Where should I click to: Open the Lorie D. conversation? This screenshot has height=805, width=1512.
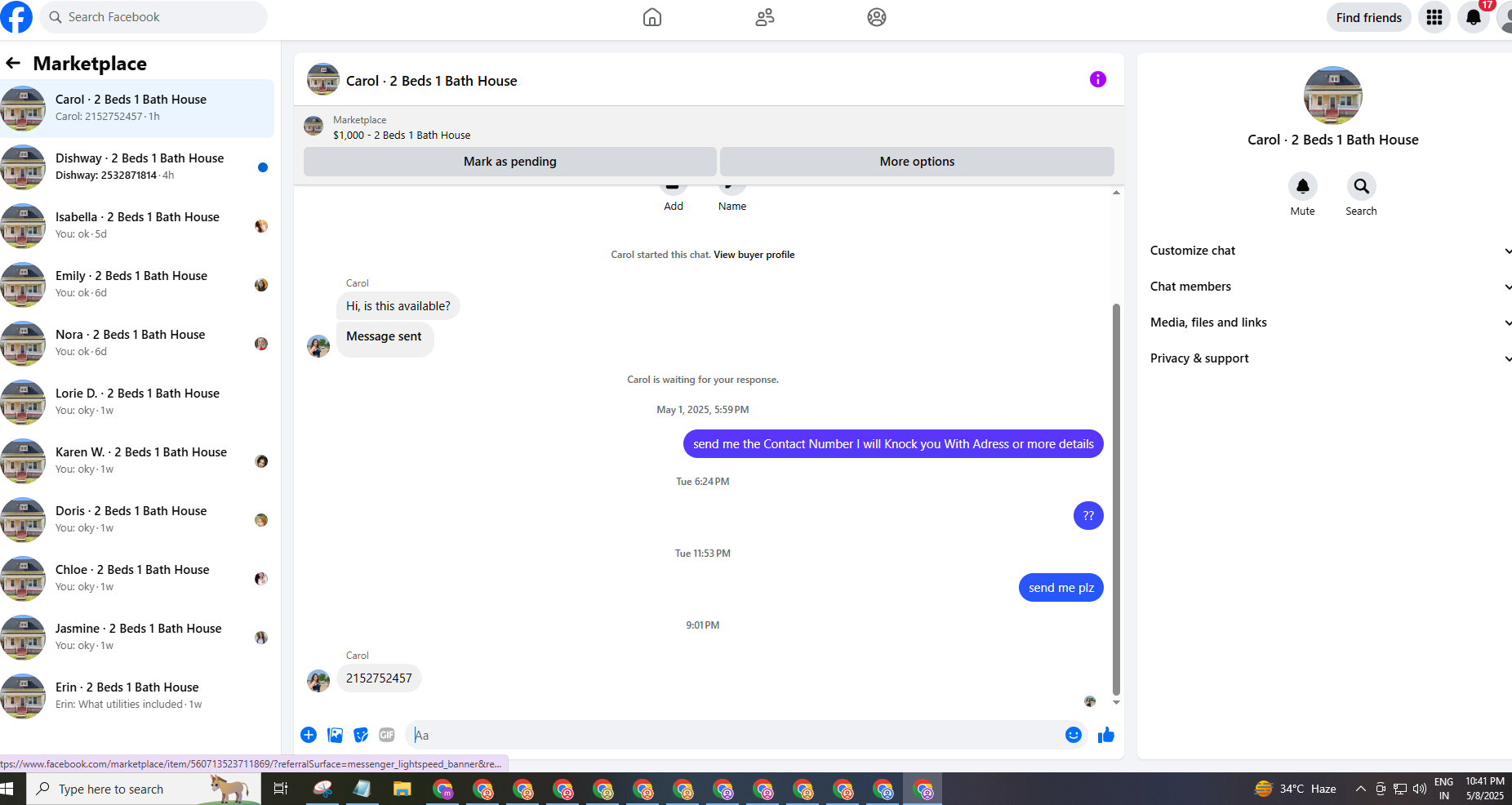(x=137, y=402)
